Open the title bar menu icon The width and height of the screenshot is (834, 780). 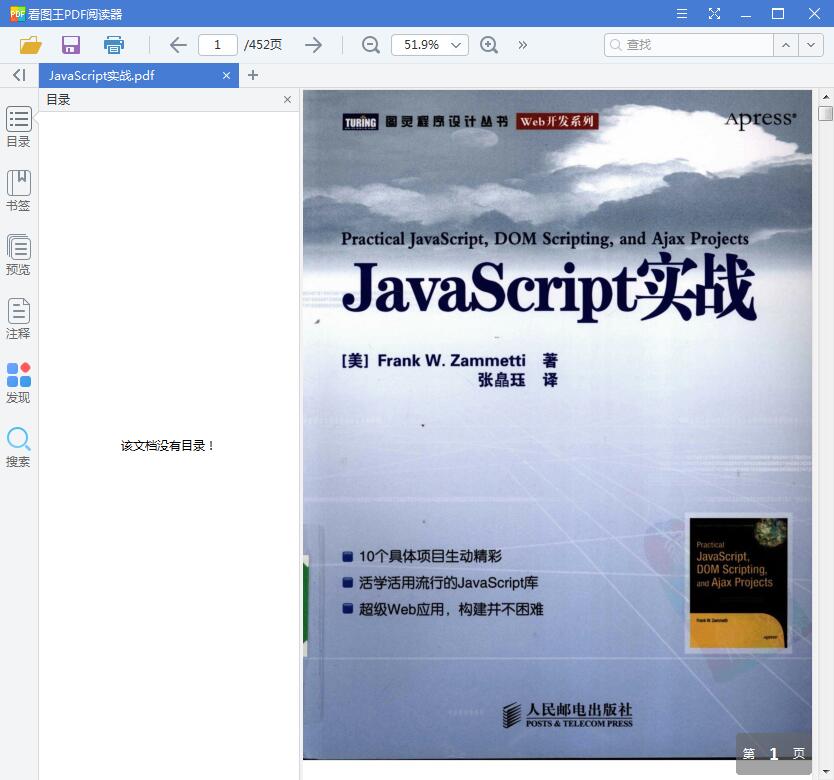(681, 13)
